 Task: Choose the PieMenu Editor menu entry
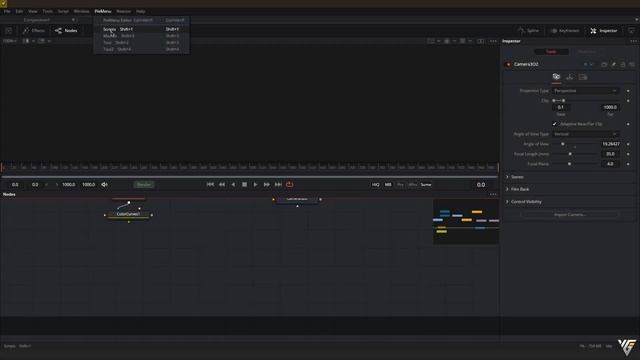point(141,20)
